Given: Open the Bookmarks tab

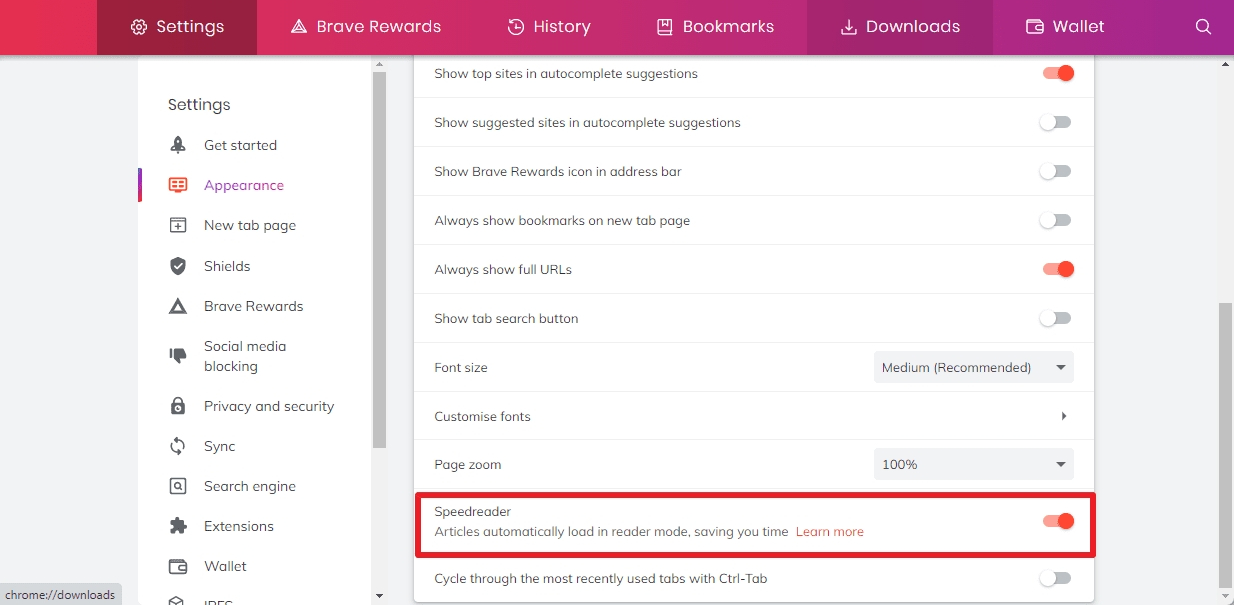Looking at the screenshot, I should pyautogui.click(x=714, y=27).
